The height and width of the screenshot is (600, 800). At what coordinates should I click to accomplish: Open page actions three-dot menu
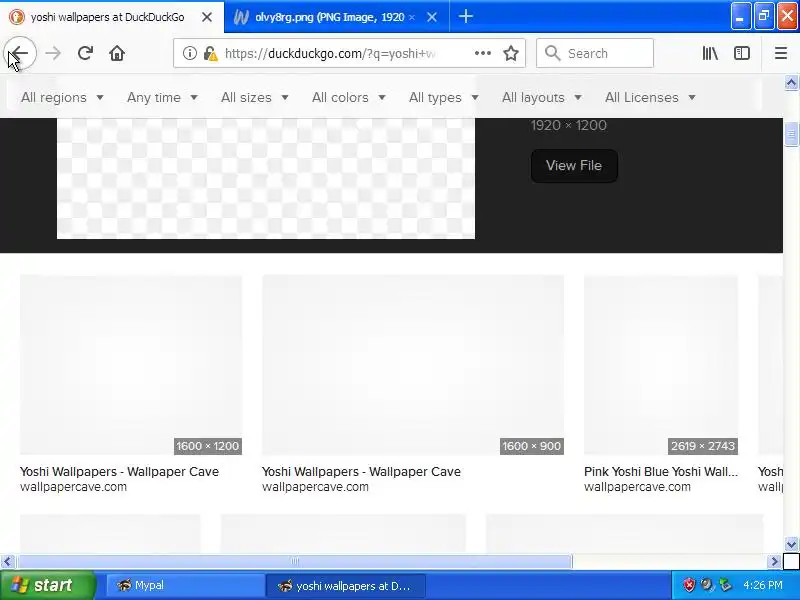coord(483,53)
